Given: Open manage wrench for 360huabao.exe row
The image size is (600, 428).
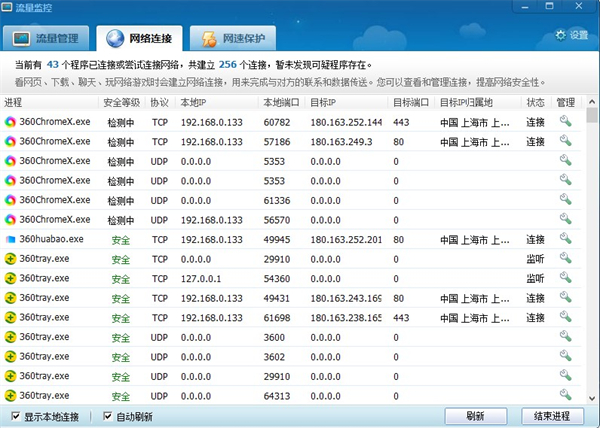Looking at the screenshot, I should (565, 239).
